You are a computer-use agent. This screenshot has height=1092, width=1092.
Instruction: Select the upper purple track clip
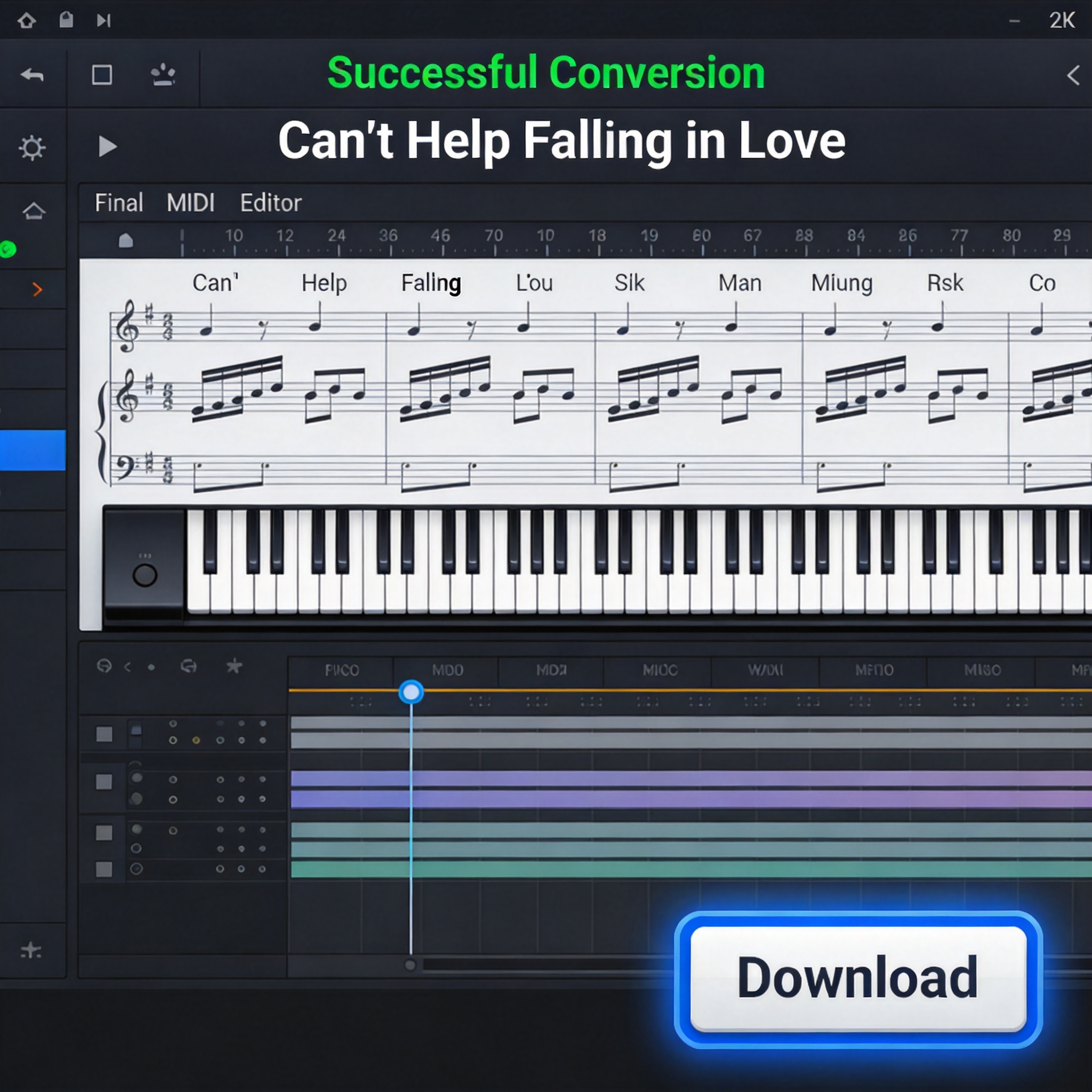click(690, 778)
